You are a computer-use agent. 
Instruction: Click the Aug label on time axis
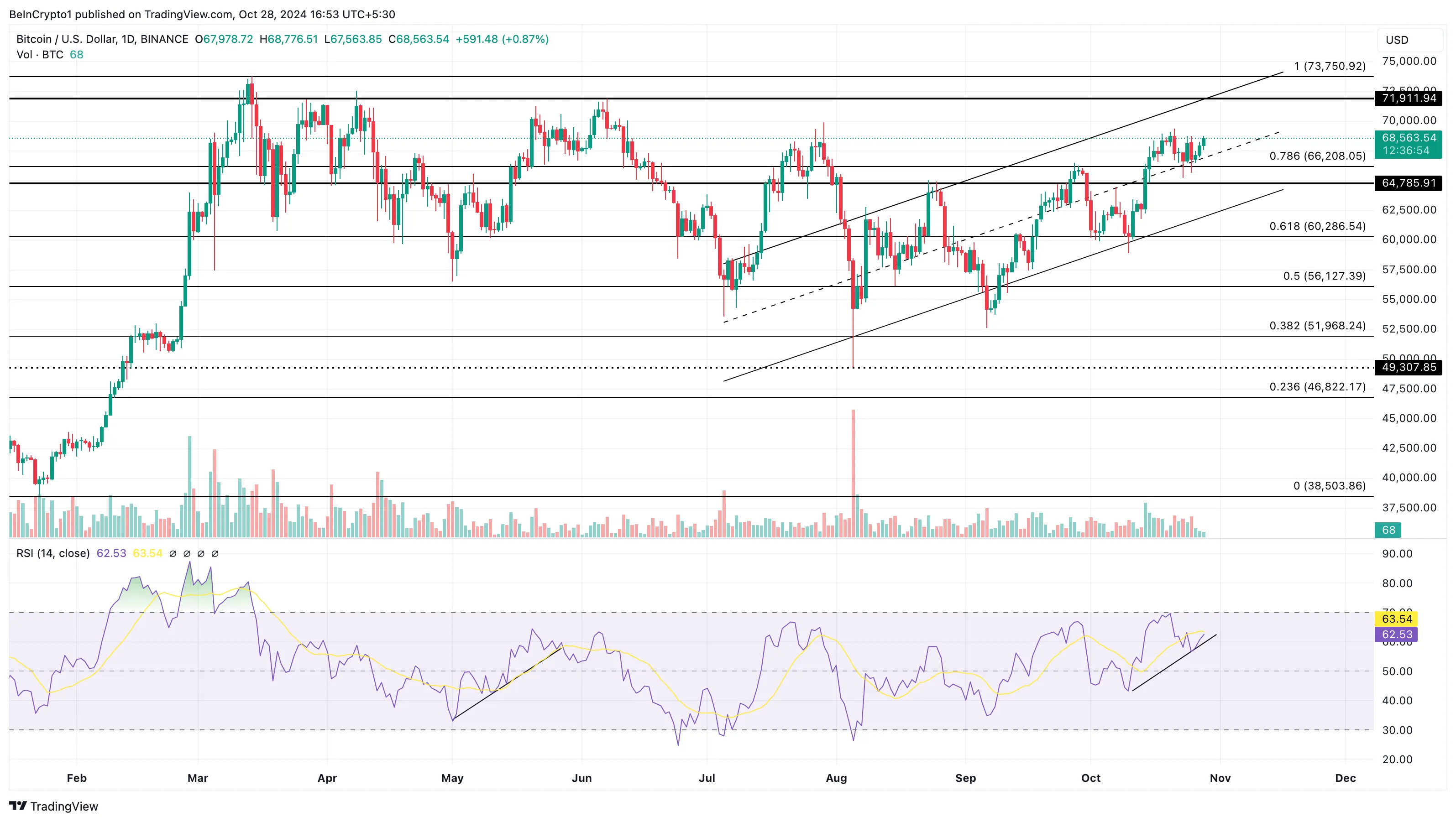point(836,778)
